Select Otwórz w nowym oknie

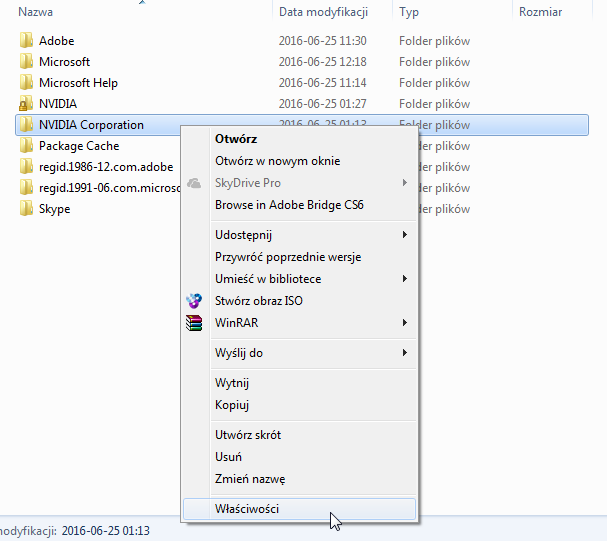tap(300, 161)
